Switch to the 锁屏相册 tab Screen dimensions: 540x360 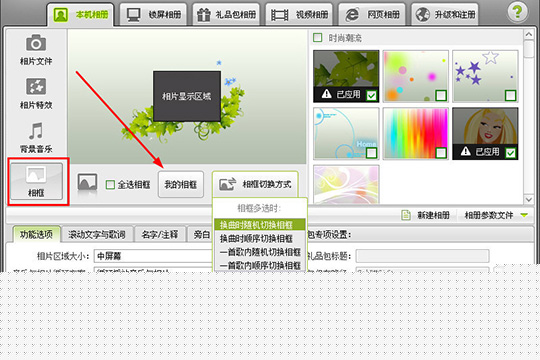[154, 15]
